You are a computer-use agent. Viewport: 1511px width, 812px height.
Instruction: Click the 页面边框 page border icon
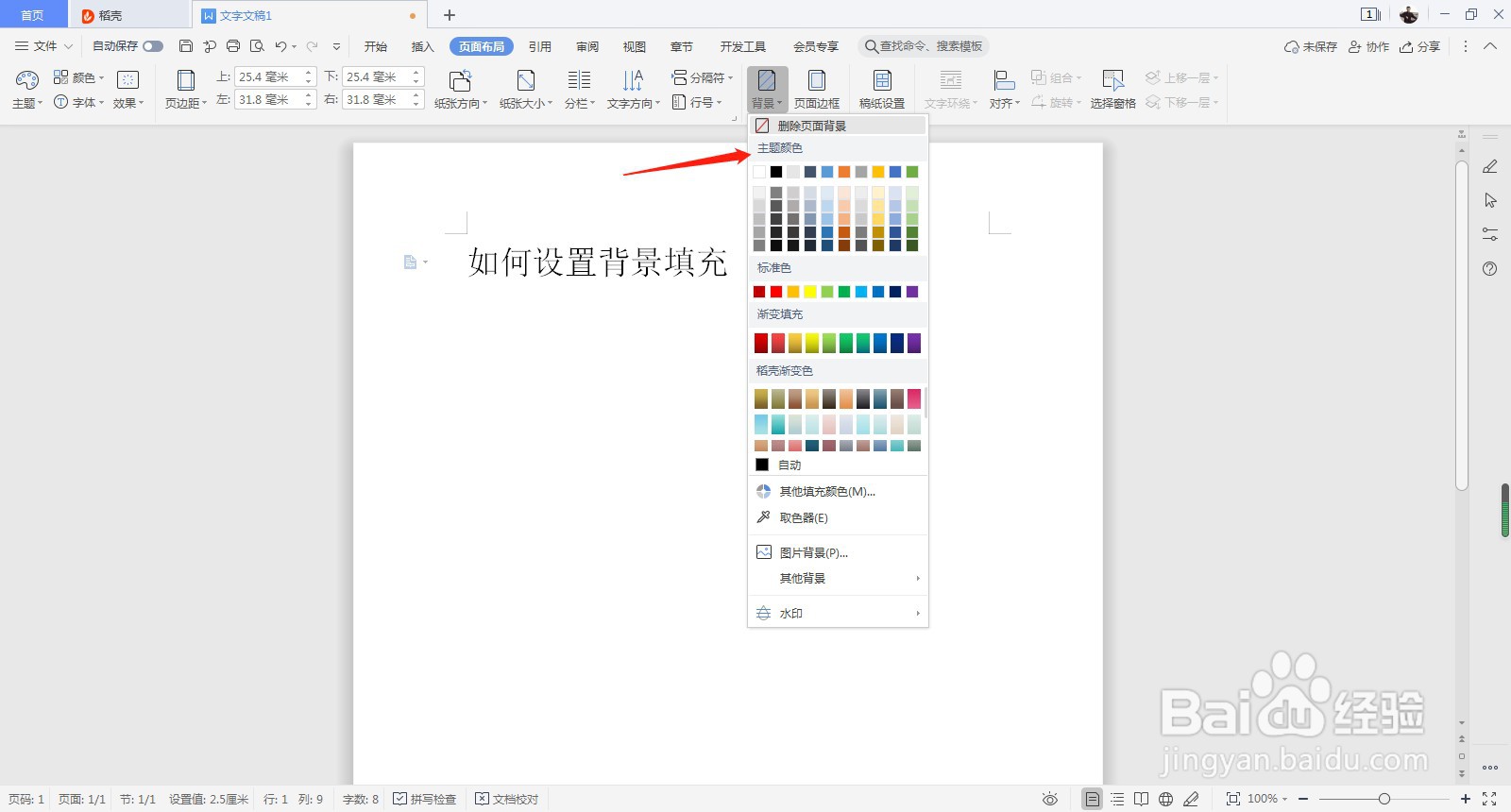(x=817, y=80)
